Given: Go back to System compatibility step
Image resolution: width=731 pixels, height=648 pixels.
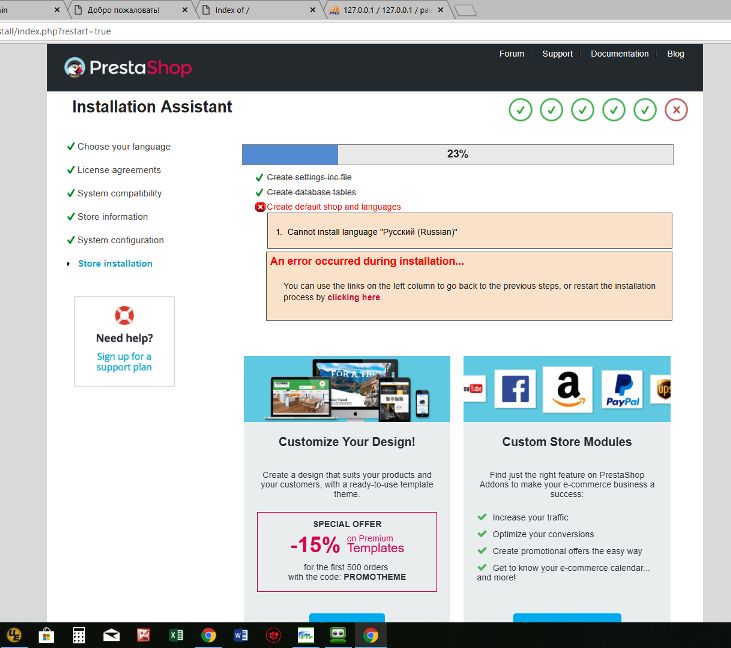Looking at the screenshot, I should pyautogui.click(x=119, y=193).
